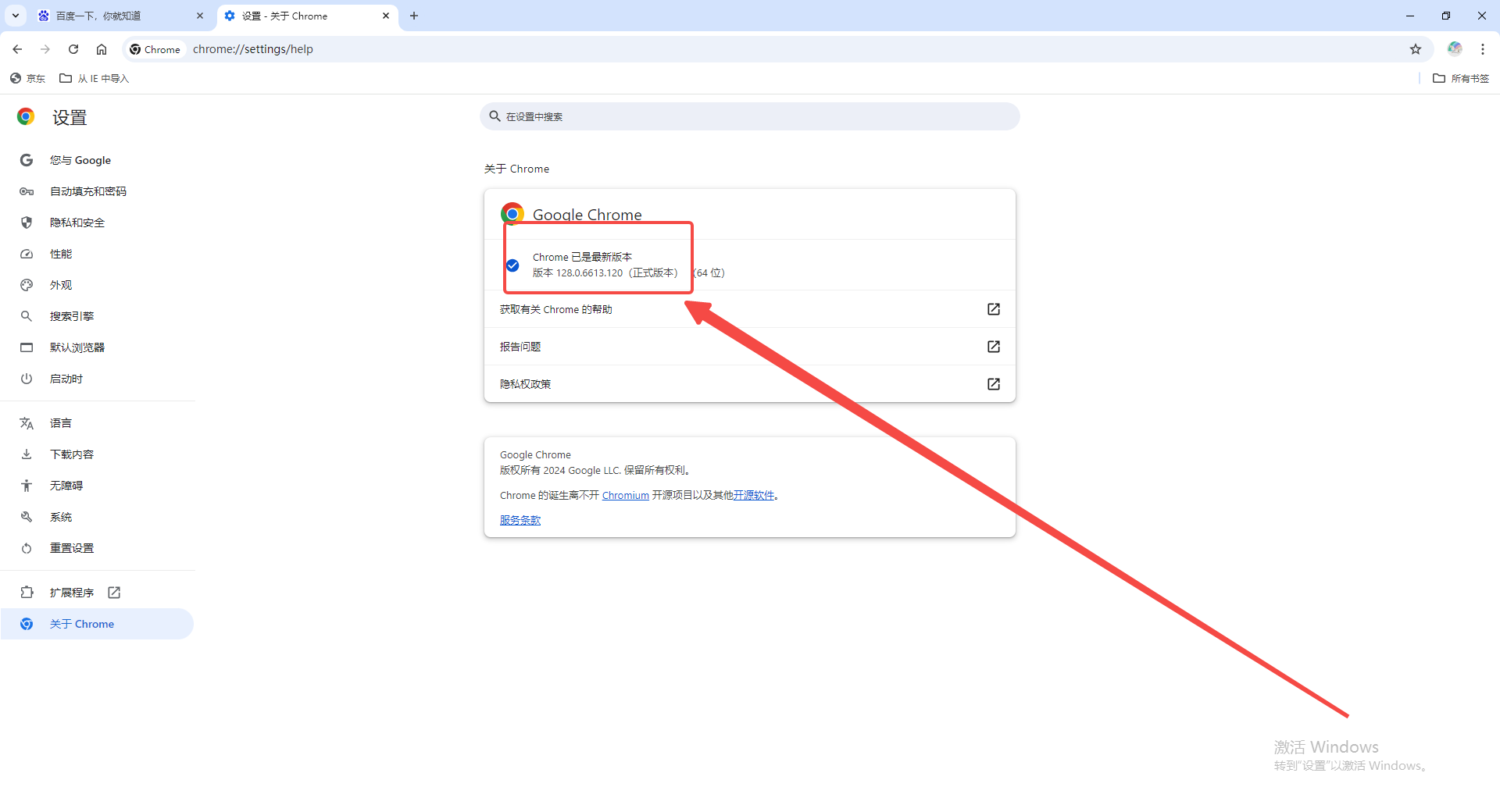
Task: Open 语言 settings
Action: 97,423
